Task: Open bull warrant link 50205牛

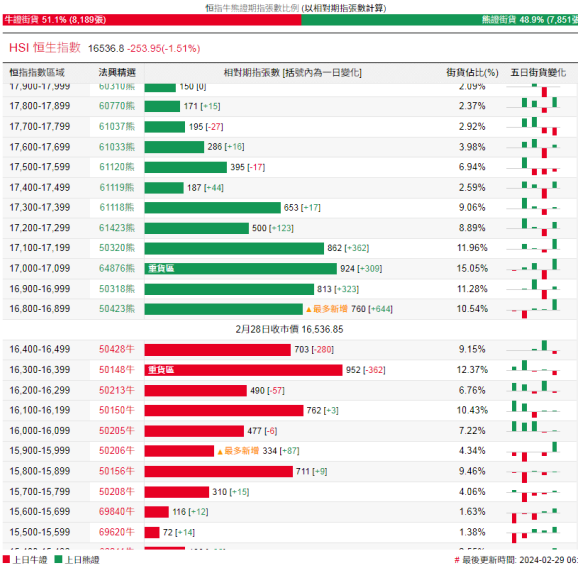Action: 117,431
